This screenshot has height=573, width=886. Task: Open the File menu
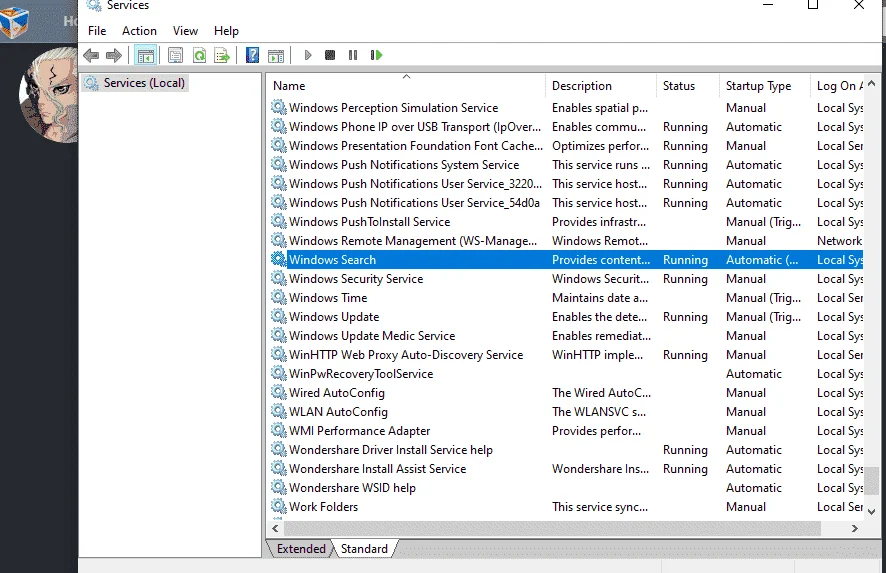coord(97,31)
